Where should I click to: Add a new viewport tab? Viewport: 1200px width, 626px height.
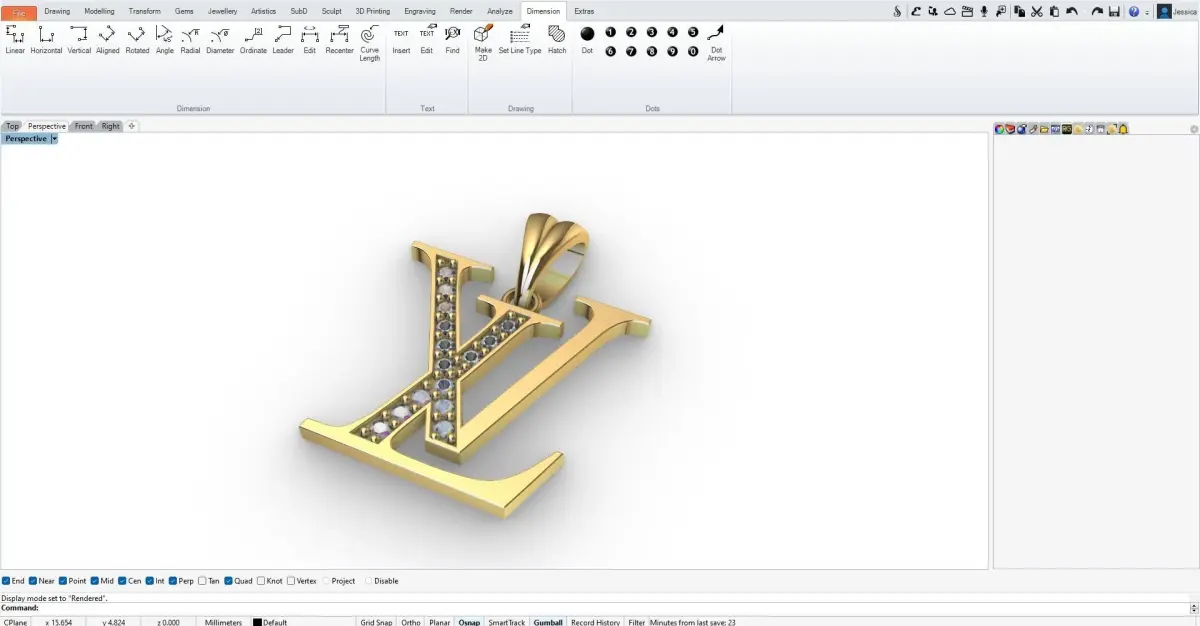[x=132, y=126]
